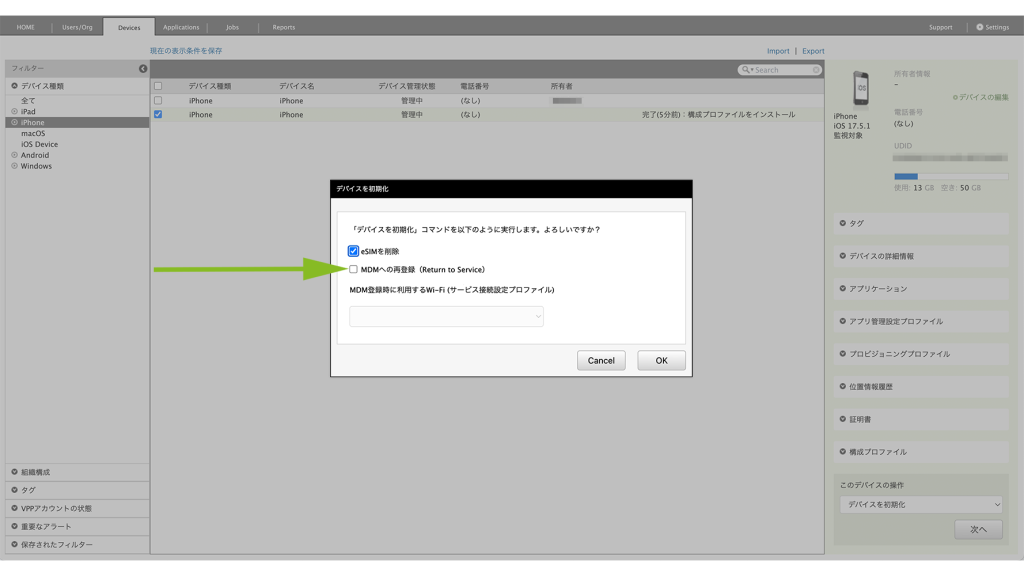This screenshot has height=576, width=1024.
Task: Go to the HOME tab
Action: pos(25,27)
